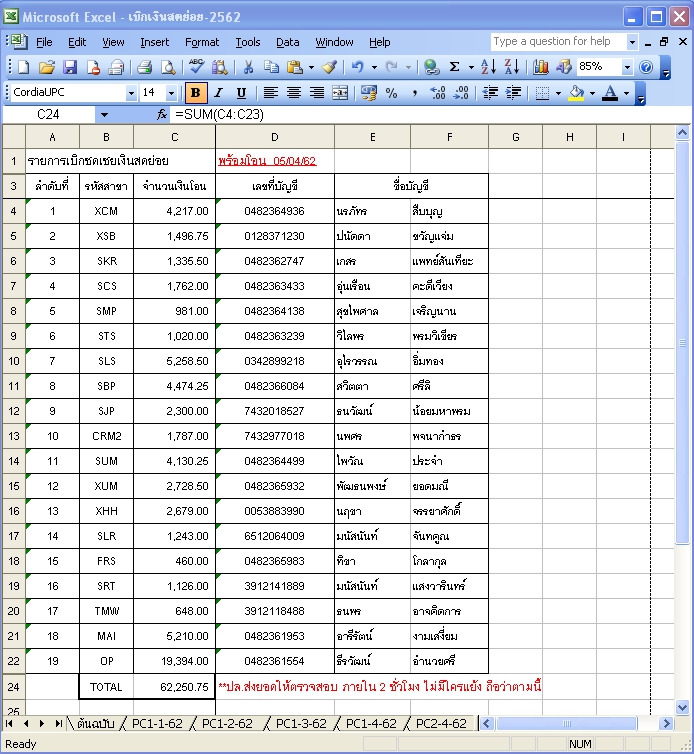This screenshot has height=754, width=694.
Task: Switch to the PC2-4-62 sheet tab
Action: (x=441, y=723)
